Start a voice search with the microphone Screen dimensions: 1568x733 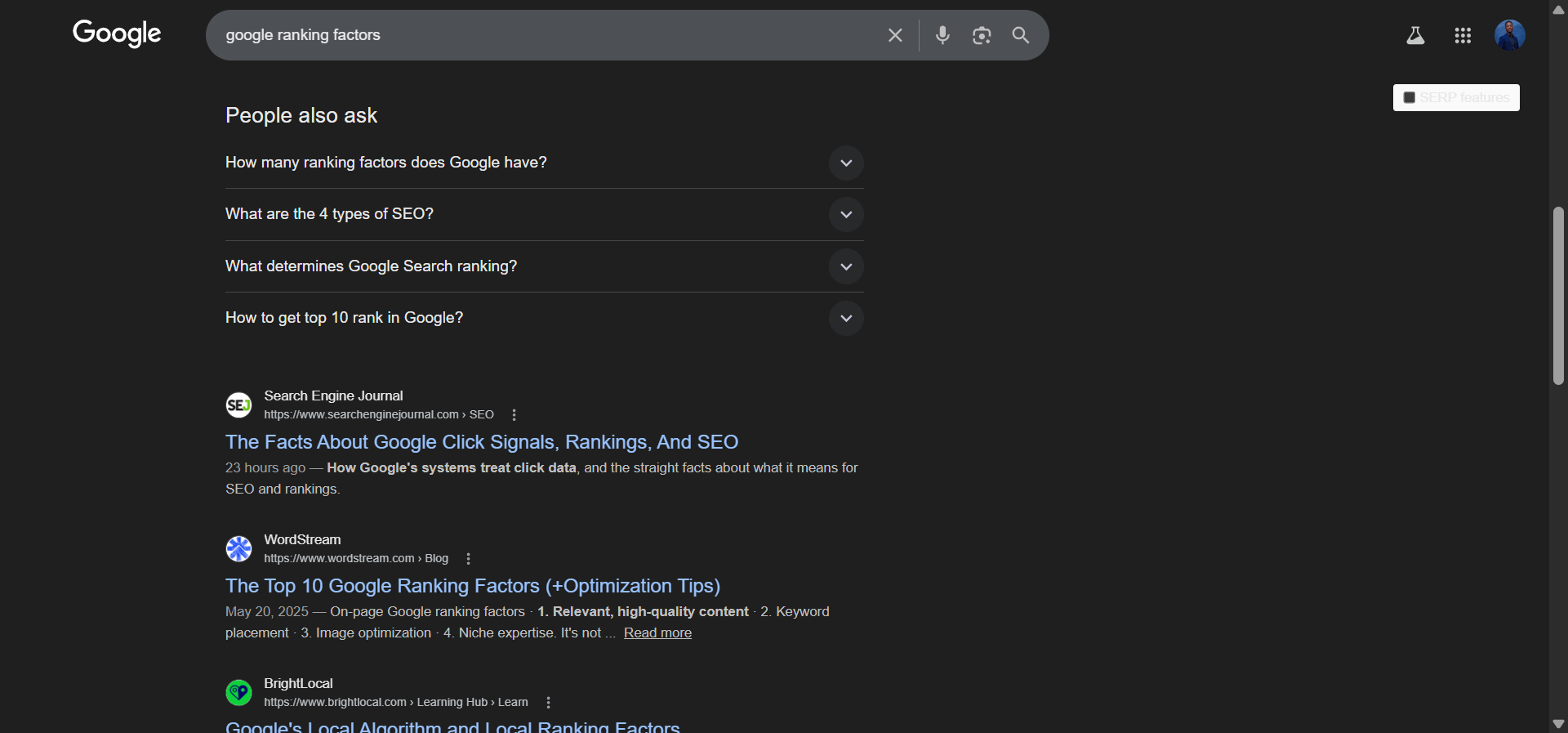(942, 35)
